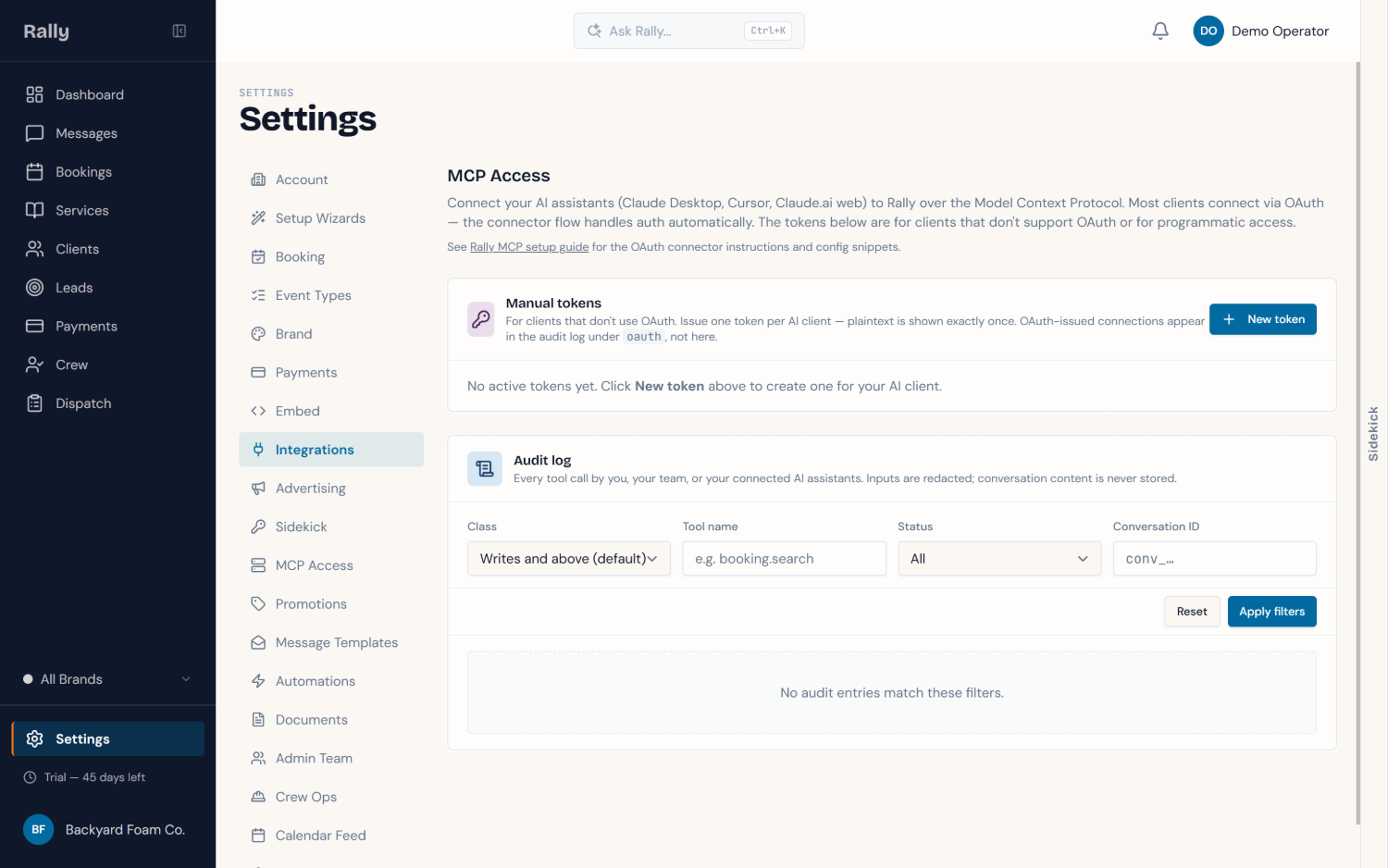Click the trial clock icon

(30, 777)
